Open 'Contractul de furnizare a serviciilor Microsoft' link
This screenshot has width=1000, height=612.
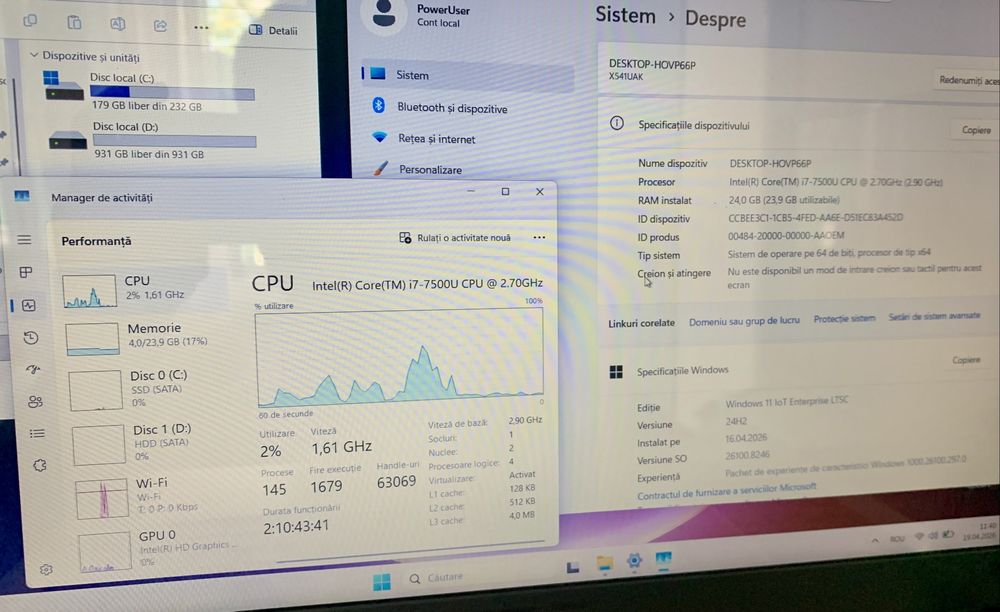coord(726,491)
